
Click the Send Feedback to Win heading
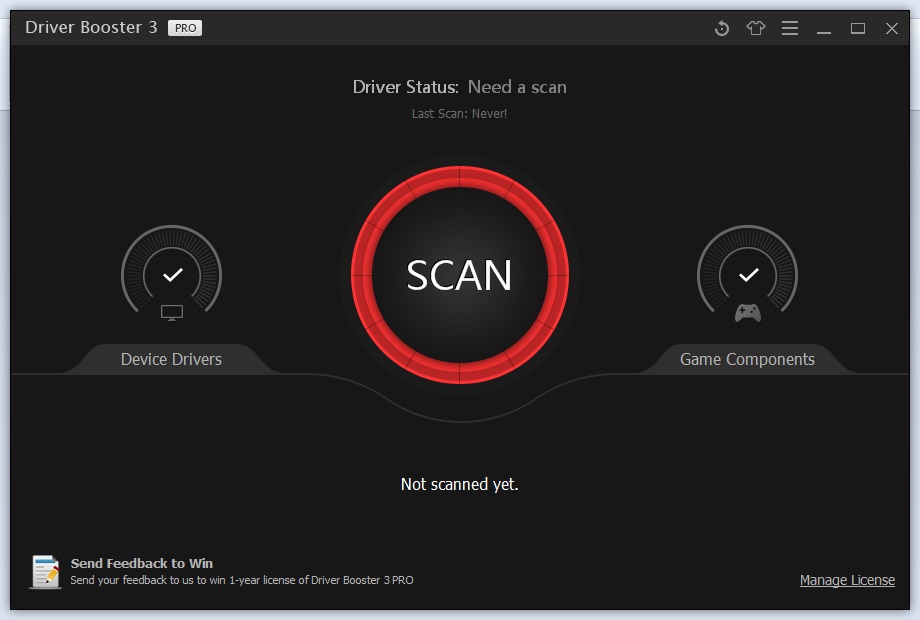[x=141, y=563]
